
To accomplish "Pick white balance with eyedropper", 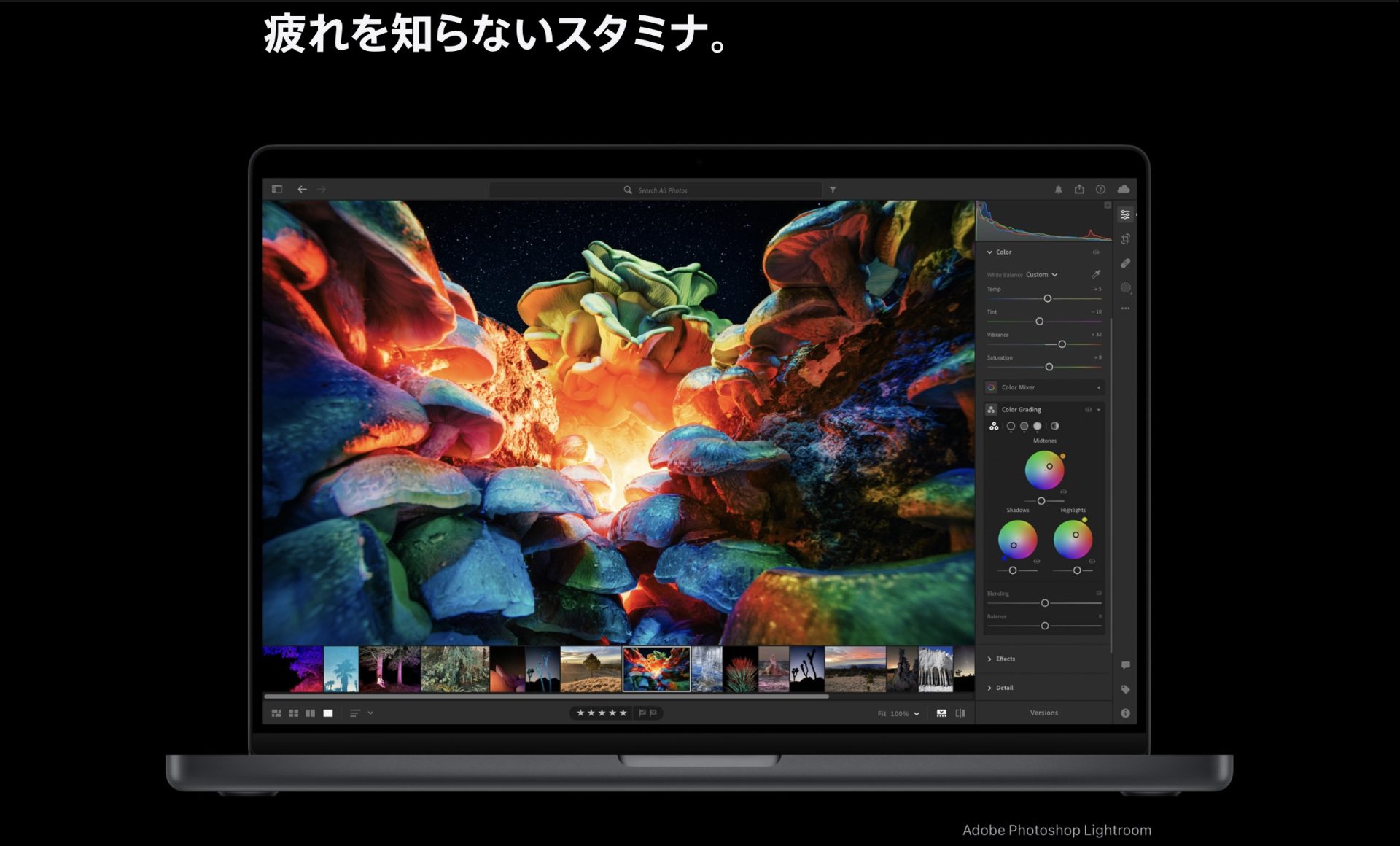I will coord(1095,274).
